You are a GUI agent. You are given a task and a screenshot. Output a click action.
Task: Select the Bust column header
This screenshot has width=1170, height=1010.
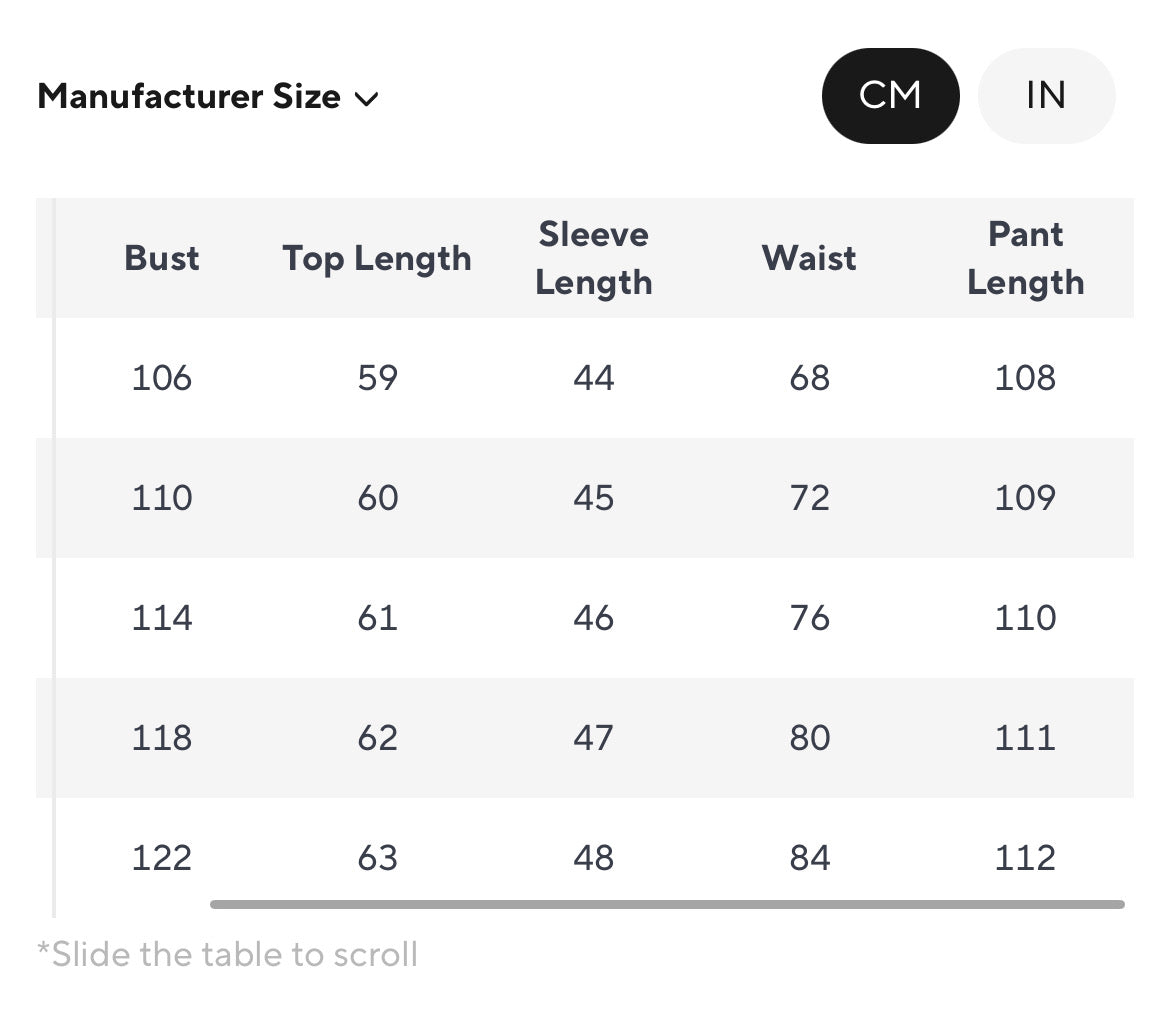click(162, 258)
